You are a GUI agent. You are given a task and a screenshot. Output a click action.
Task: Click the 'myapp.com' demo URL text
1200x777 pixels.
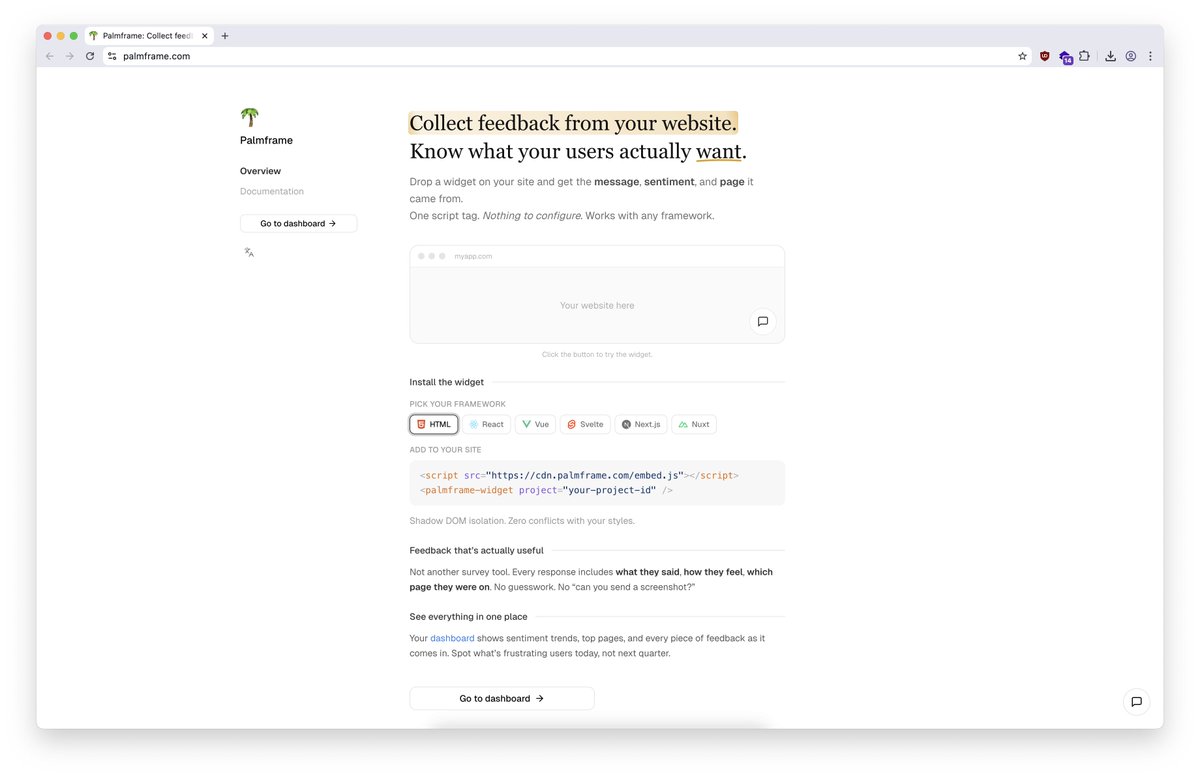pyautogui.click(x=473, y=256)
